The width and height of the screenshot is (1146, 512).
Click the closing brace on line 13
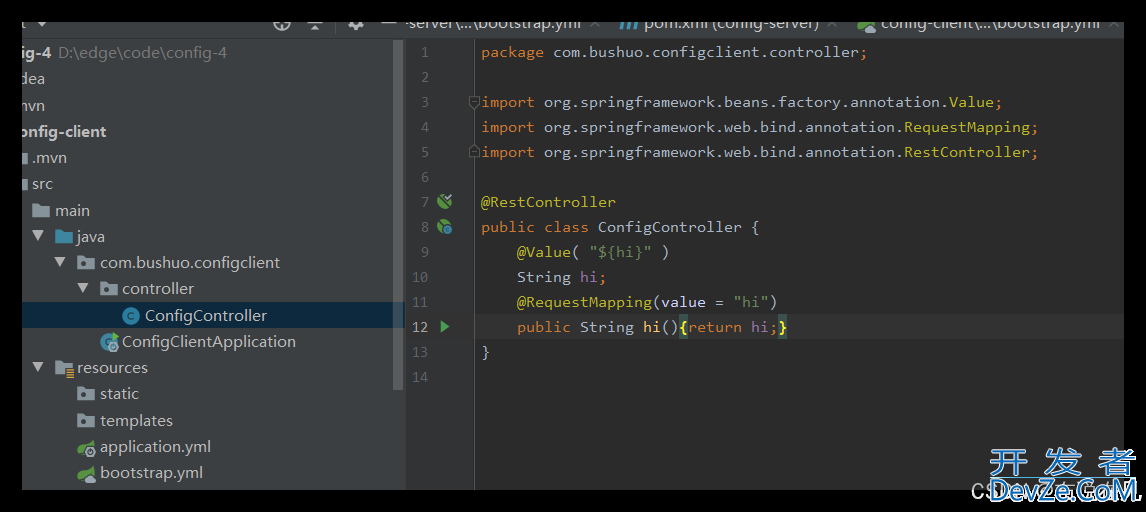[x=485, y=352]
